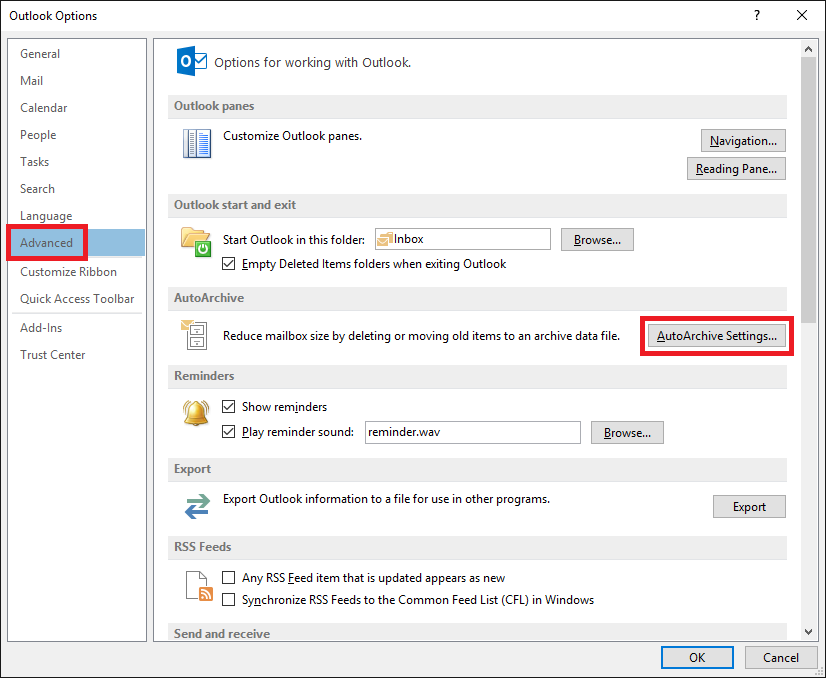Click the scrollbar up arrow
Image resolution: width=826 pixels, height=678 pixels.
coord(808,49)
